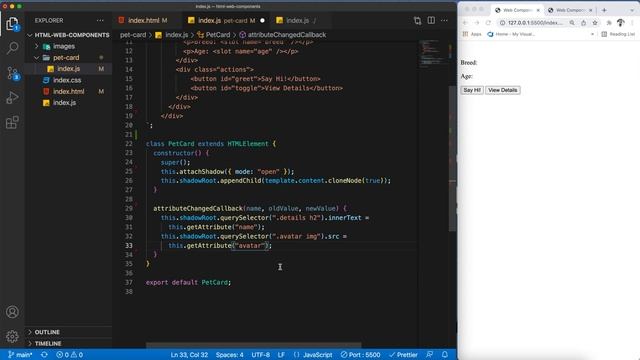Click the Say Hi! button
Image resolution: width=640 pixels, height=360 pixels.
tap(472, 90)
